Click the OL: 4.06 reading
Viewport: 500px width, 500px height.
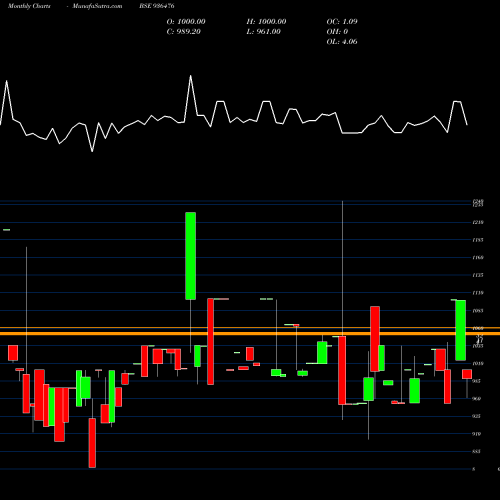[342, 42]
